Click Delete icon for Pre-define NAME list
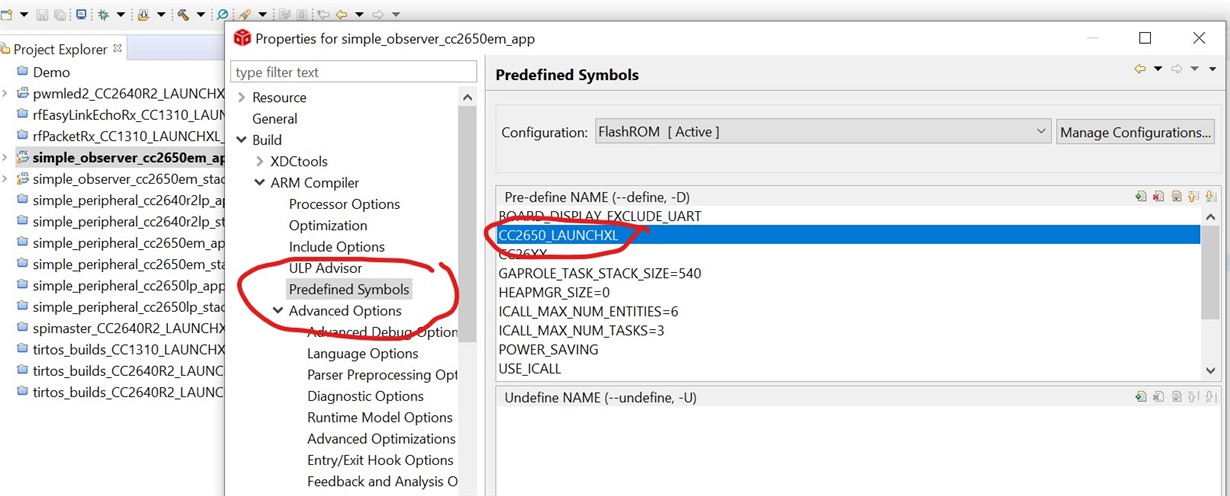 point(1158,196)
